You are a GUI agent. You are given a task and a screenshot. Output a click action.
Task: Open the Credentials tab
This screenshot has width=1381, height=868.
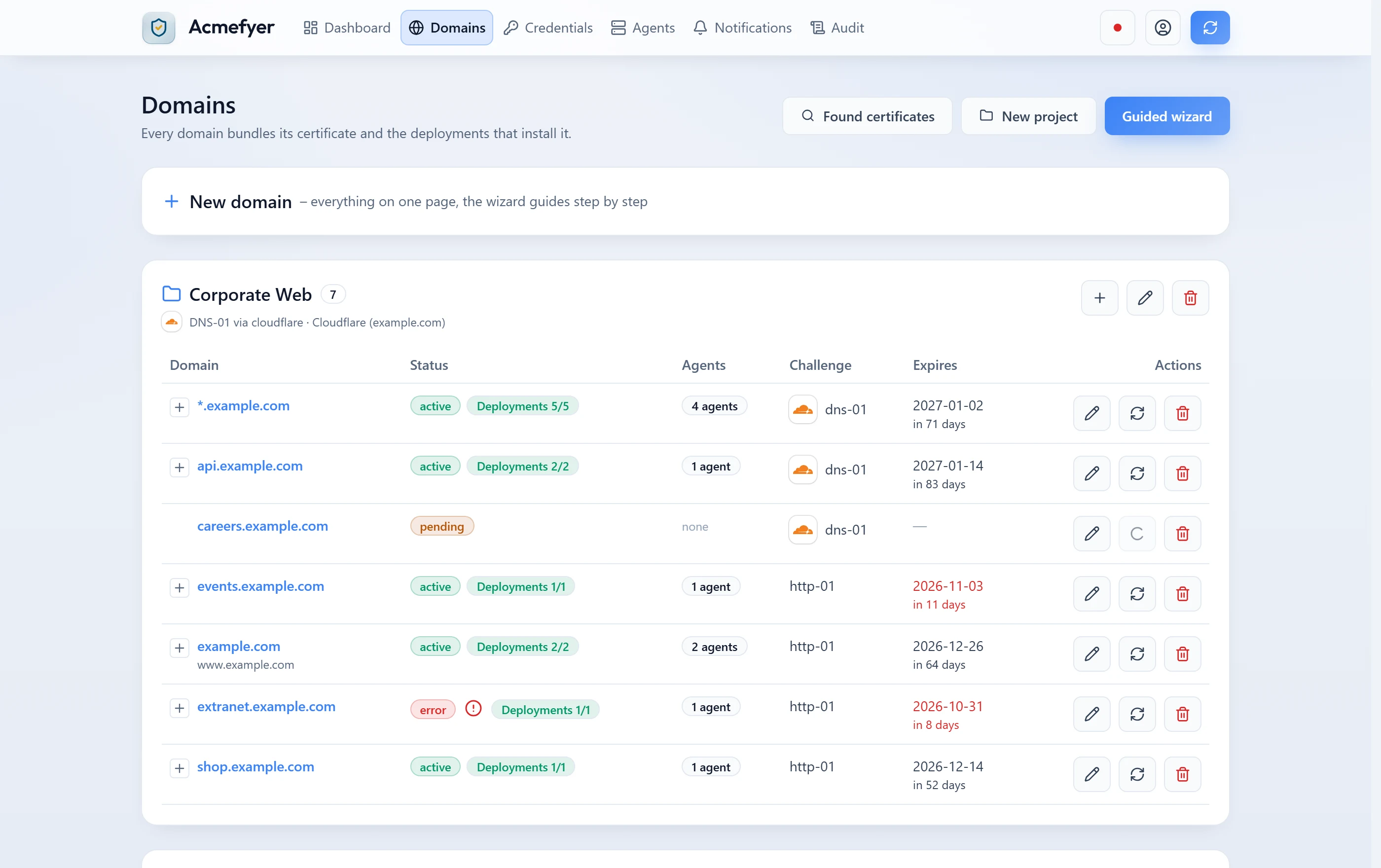tap(547, 28)
